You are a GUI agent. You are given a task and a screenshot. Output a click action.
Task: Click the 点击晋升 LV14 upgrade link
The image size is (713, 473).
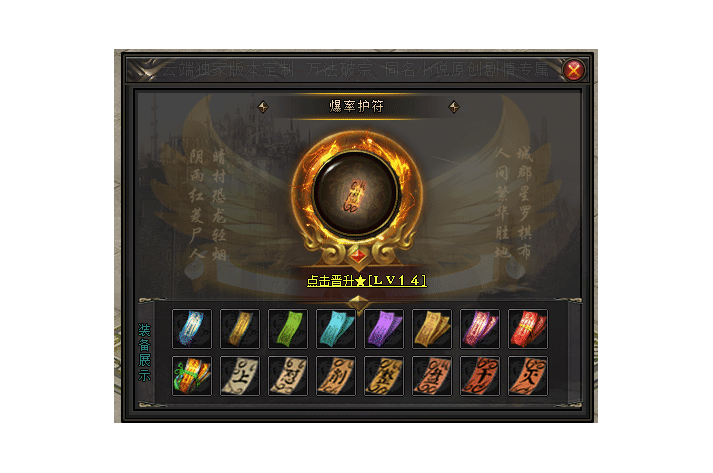[367, 280]
